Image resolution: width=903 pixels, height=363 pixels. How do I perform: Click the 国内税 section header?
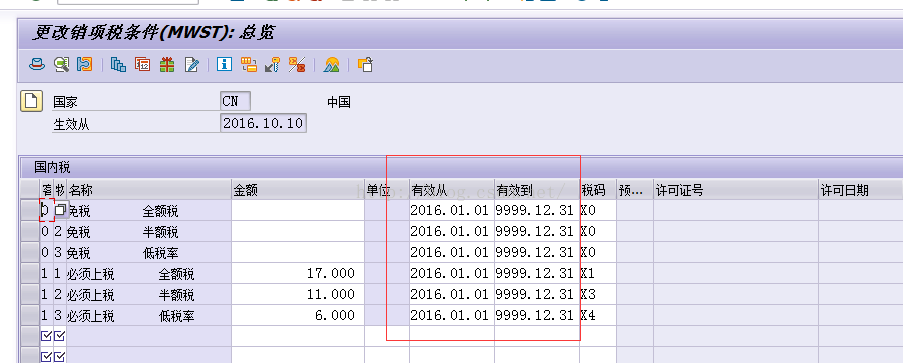(52, 168)
